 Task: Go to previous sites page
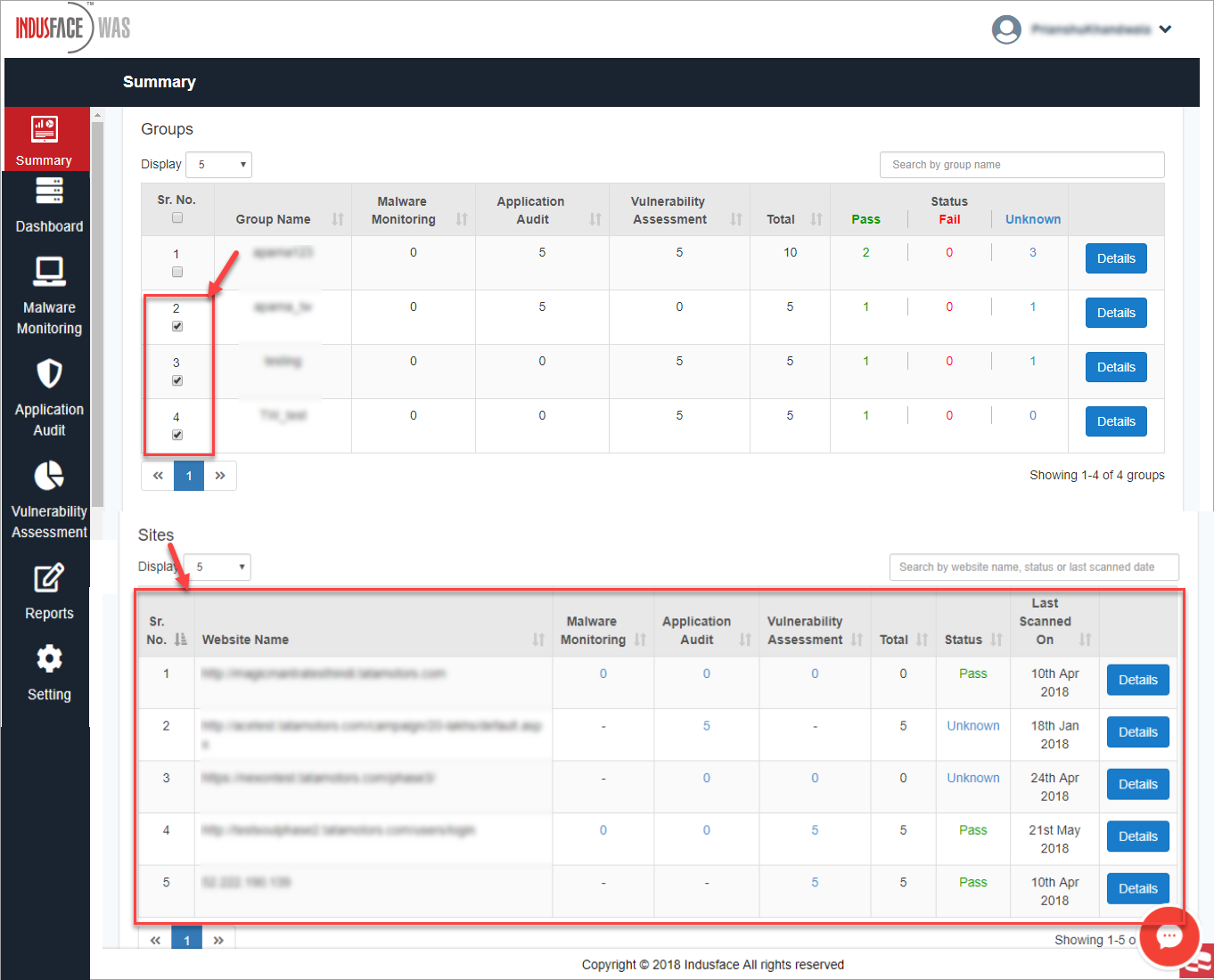coord(155,939)
